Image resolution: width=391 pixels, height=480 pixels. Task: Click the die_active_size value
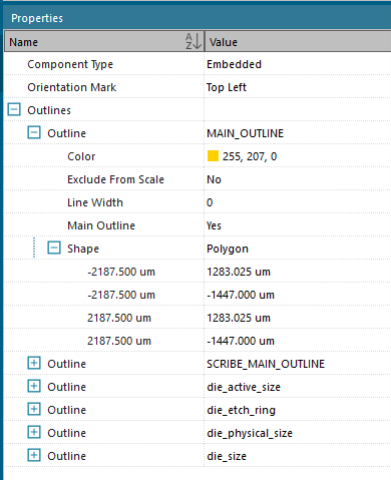point(244,387)
